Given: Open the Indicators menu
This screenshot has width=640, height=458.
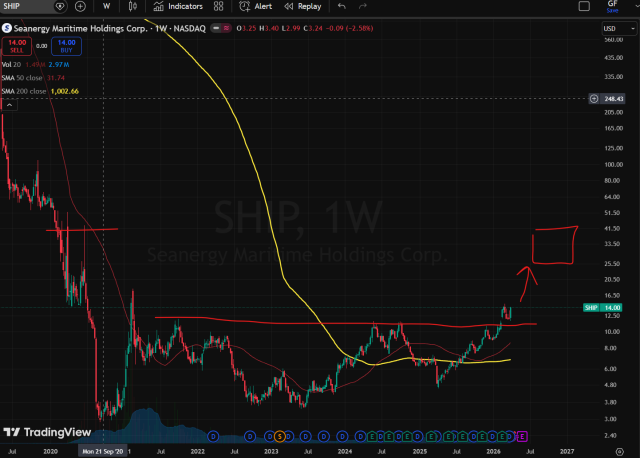Looking at the screenshot, I should pos(178,6).
